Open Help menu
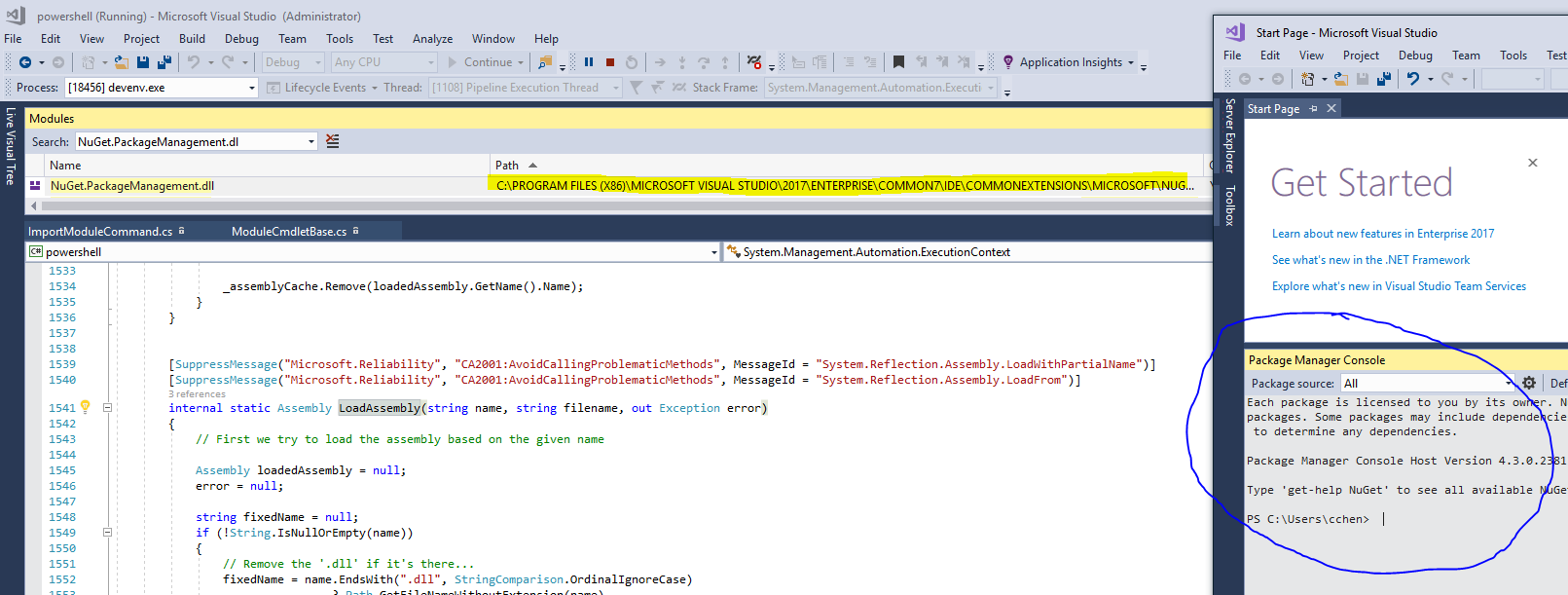The image size is (1568, 595). pyautogui.click(x=546, y=39)
